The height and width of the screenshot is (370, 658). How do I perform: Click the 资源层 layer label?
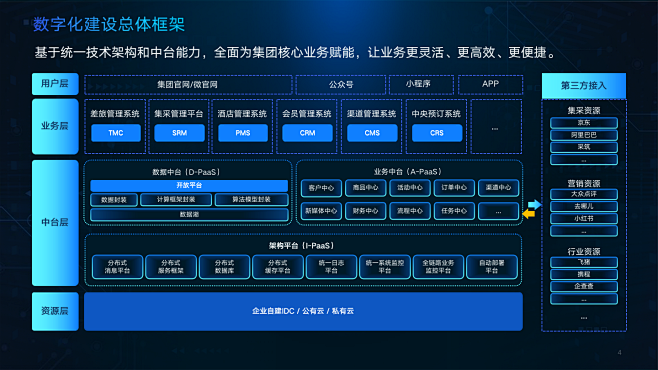55,311
